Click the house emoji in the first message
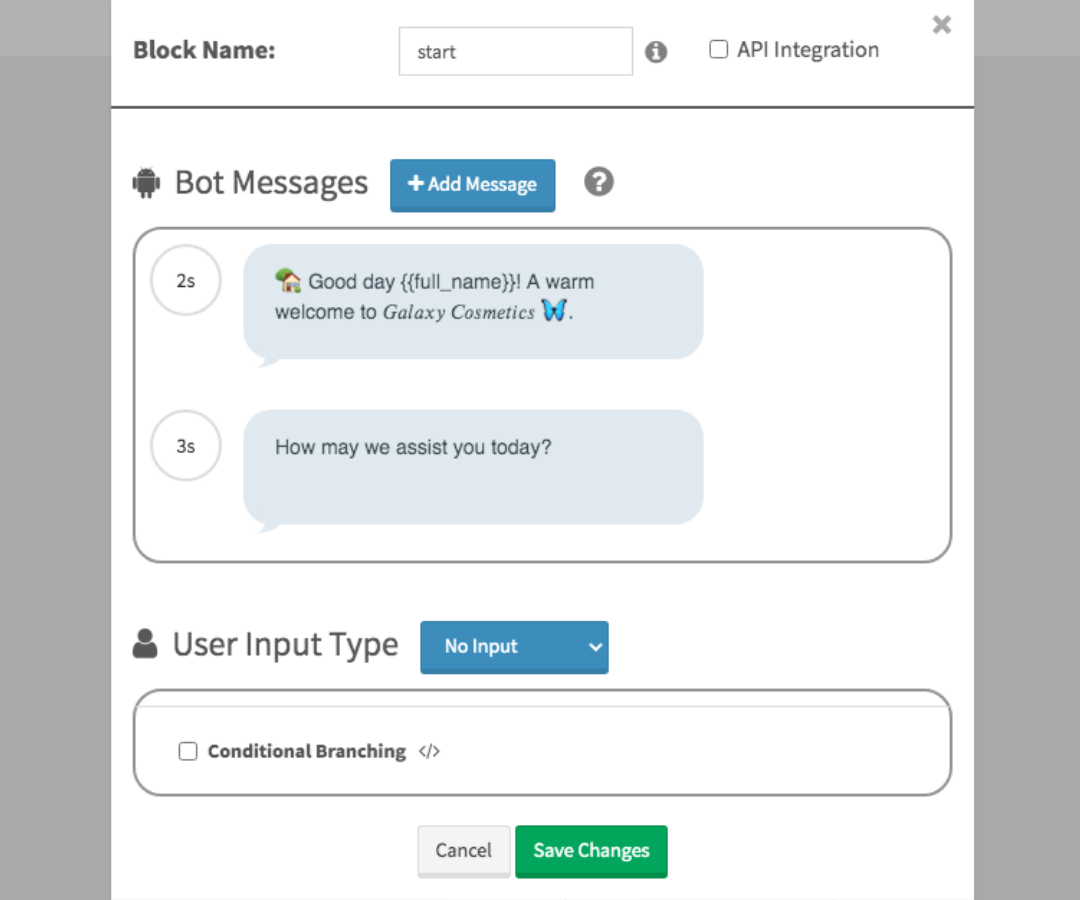The height and width of the screenshot is (900, 1080). click(288, 280)
